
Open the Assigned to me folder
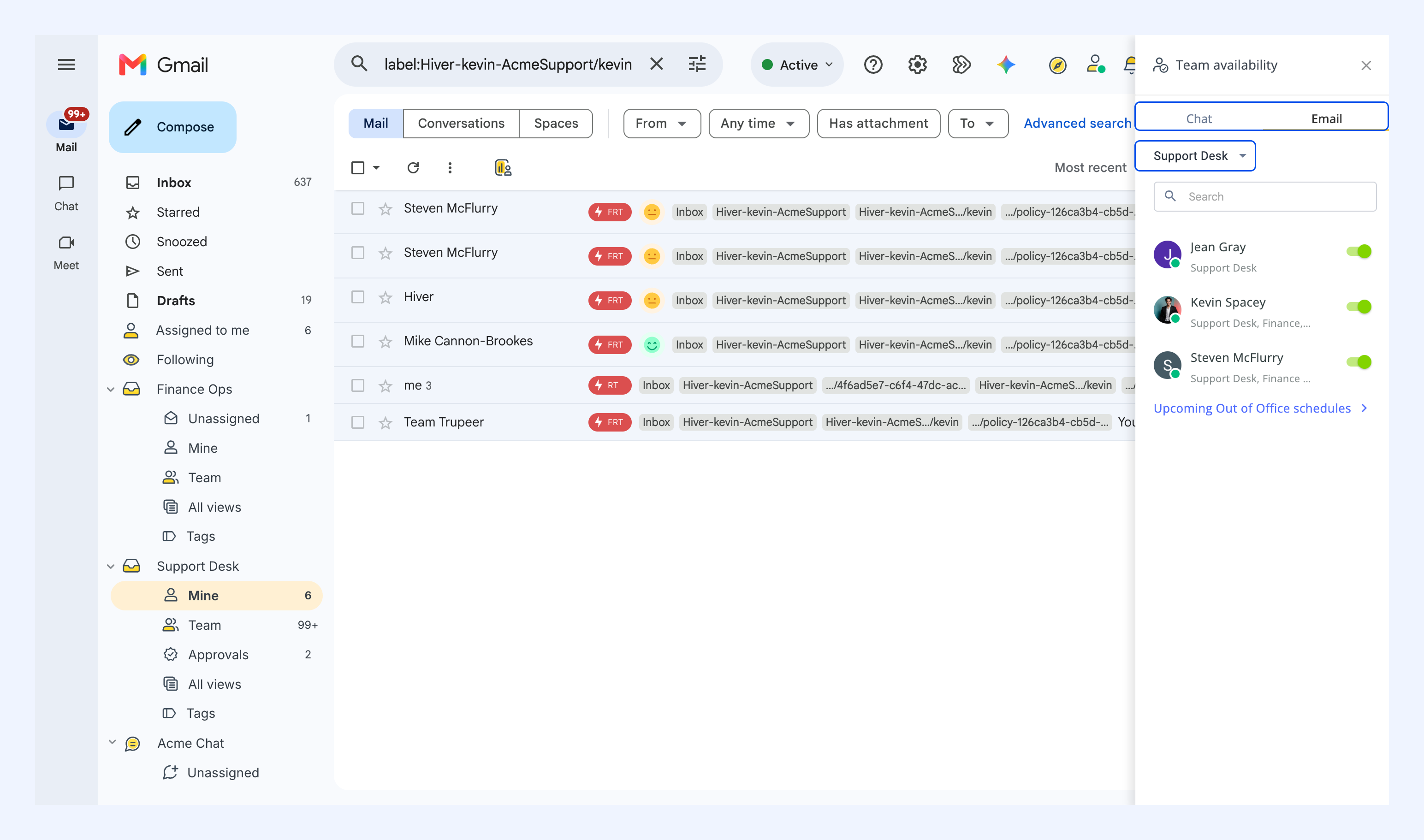click(216, 330)
